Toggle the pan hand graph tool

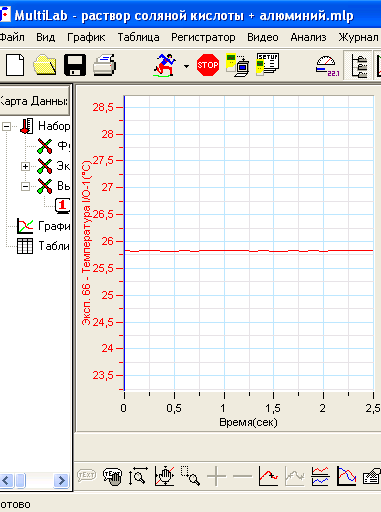[x=164, y=476]
